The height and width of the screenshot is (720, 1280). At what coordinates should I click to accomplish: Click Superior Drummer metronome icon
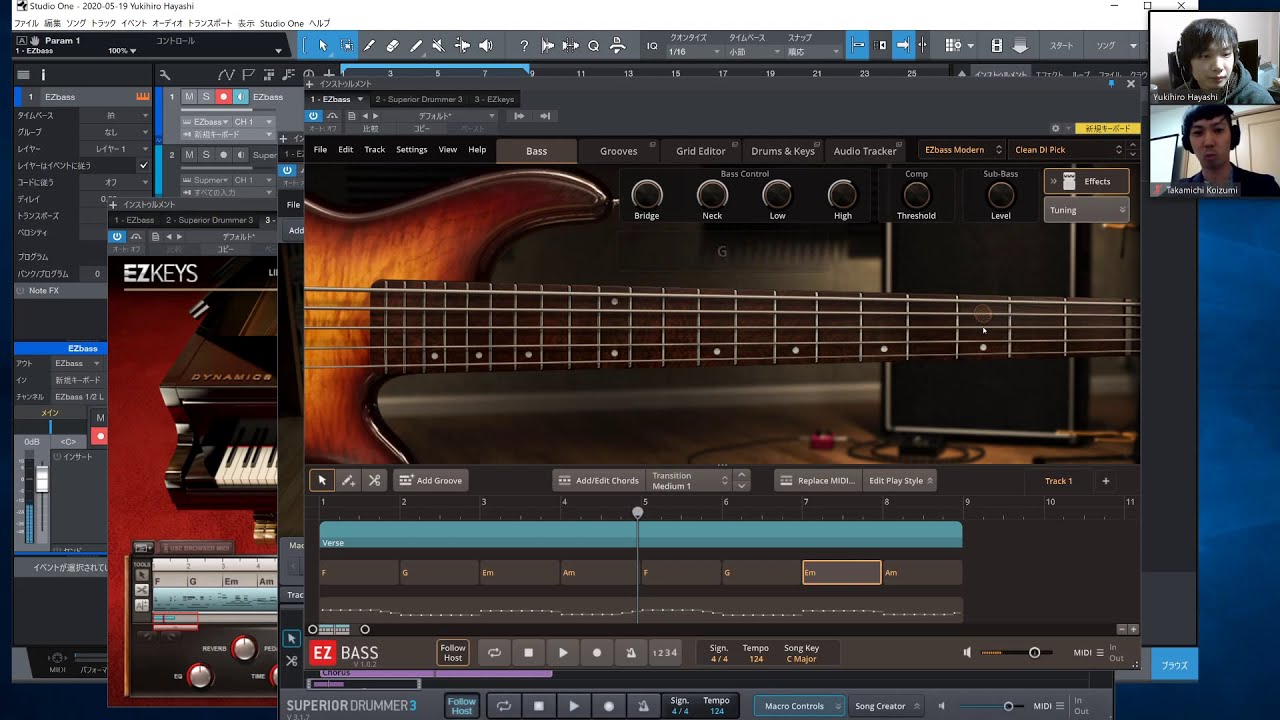643,706
